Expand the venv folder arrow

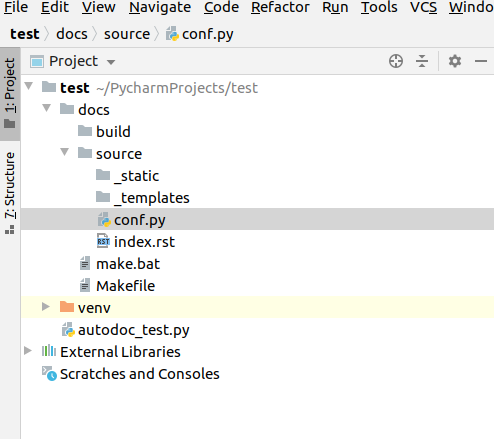(x=46, y=307)
